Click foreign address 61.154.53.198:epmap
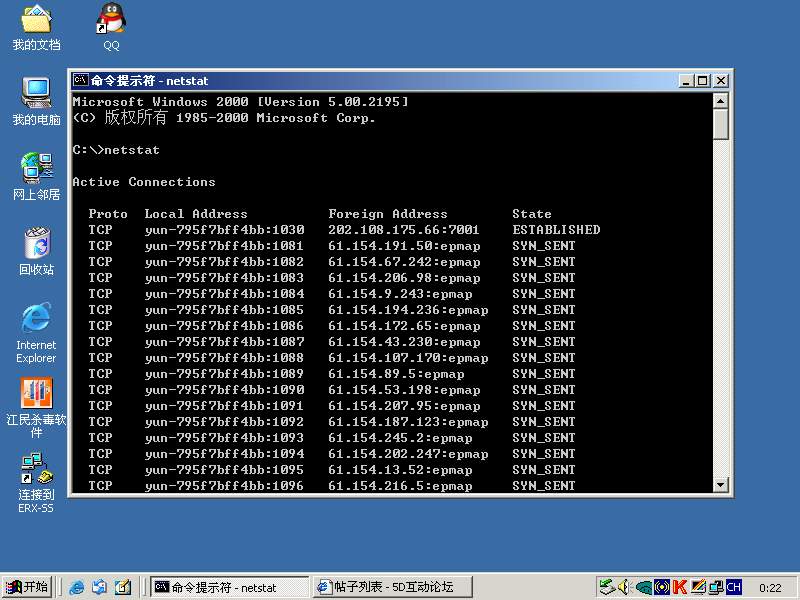 (x=404, y=390)
